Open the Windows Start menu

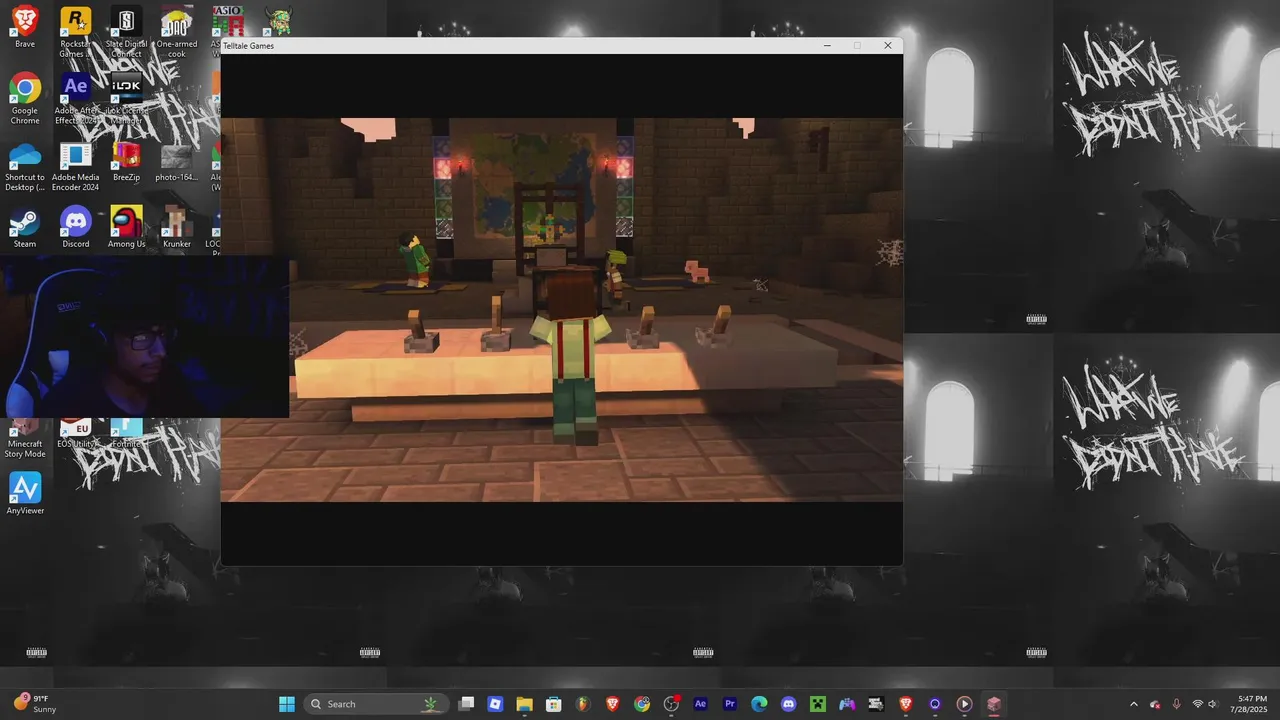click(x=287, y=704)
